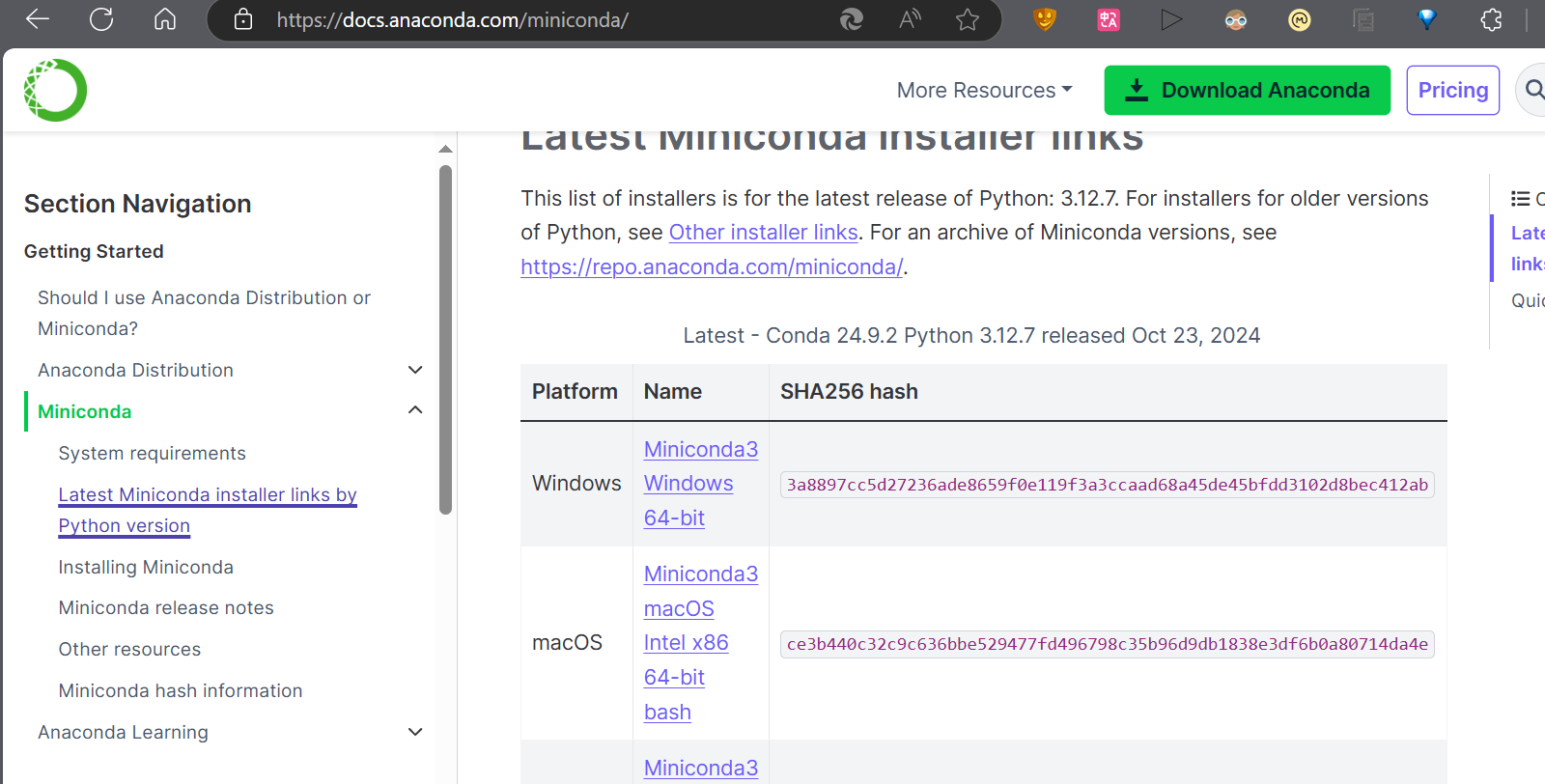Open the More Resources dropdown
The image size is (1545, 784).
click(984, 90)
